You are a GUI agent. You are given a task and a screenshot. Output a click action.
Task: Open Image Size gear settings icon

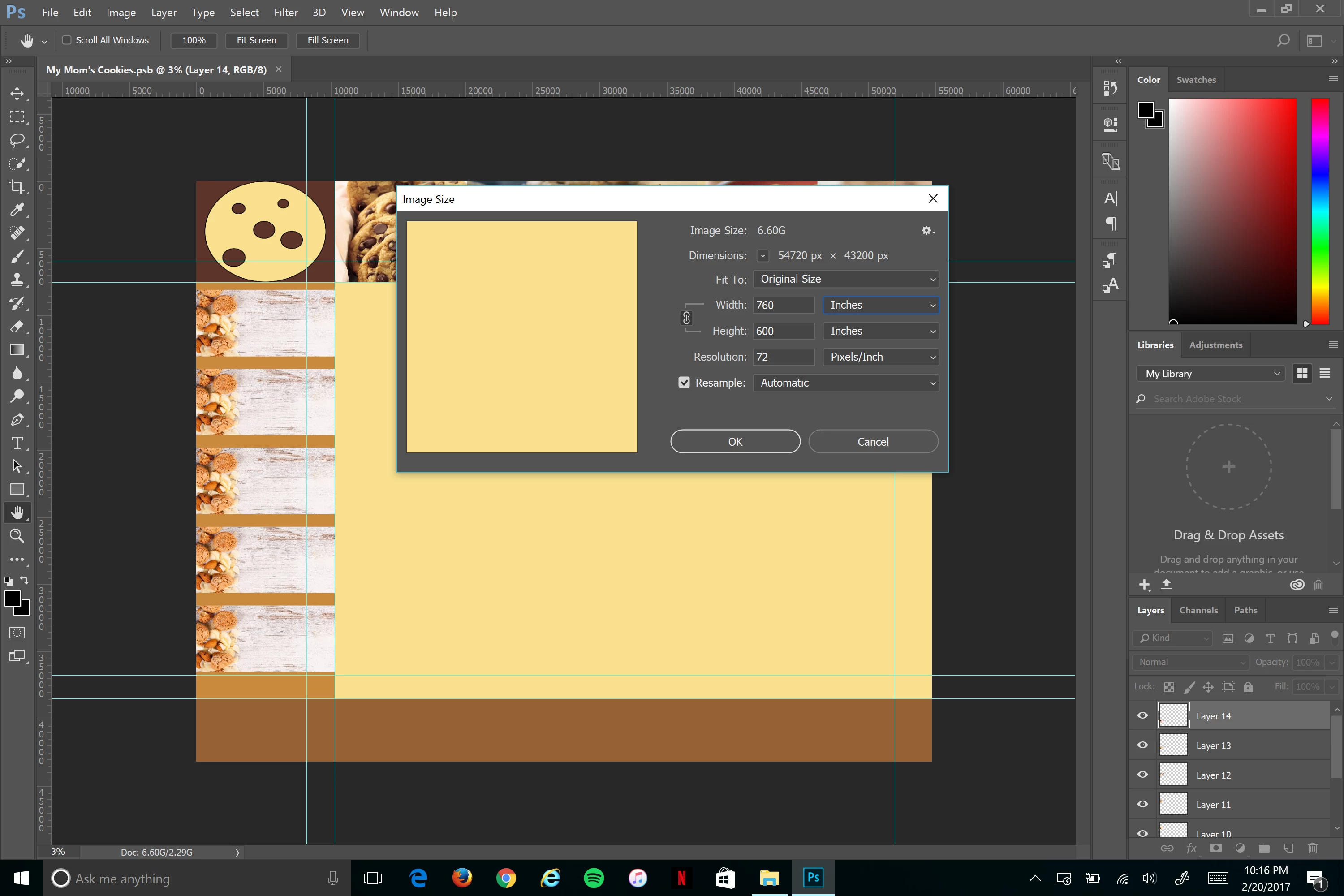coord(927,230)
